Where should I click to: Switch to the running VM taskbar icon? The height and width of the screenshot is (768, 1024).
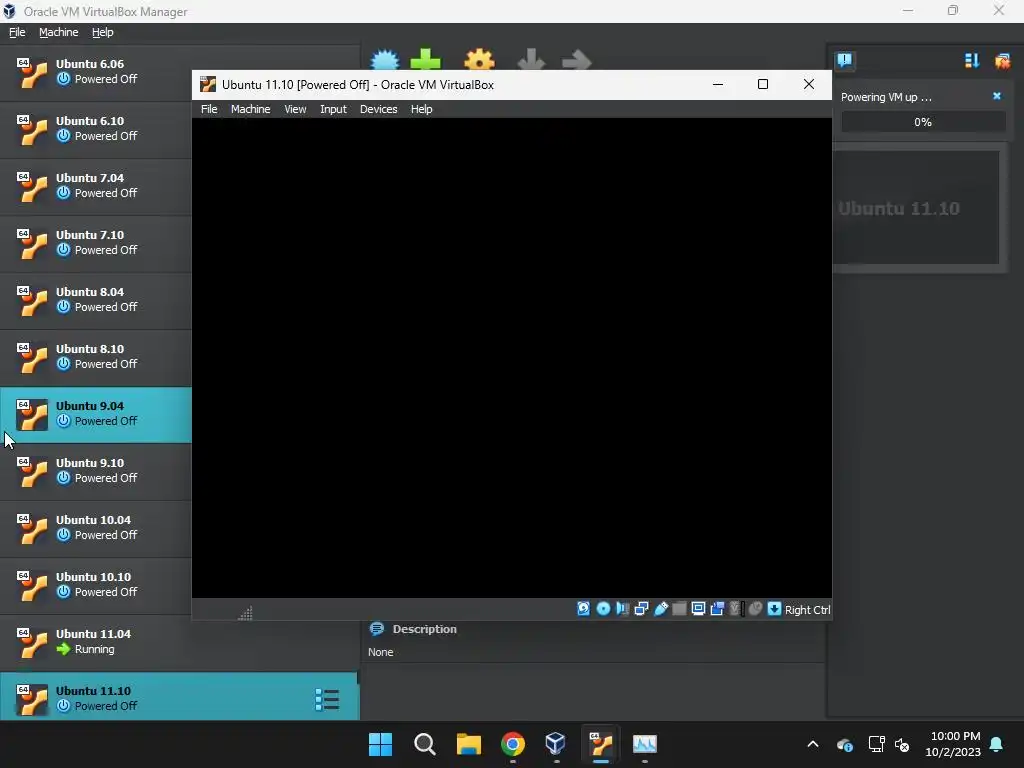pyautogui.click(x=600, y=744)
